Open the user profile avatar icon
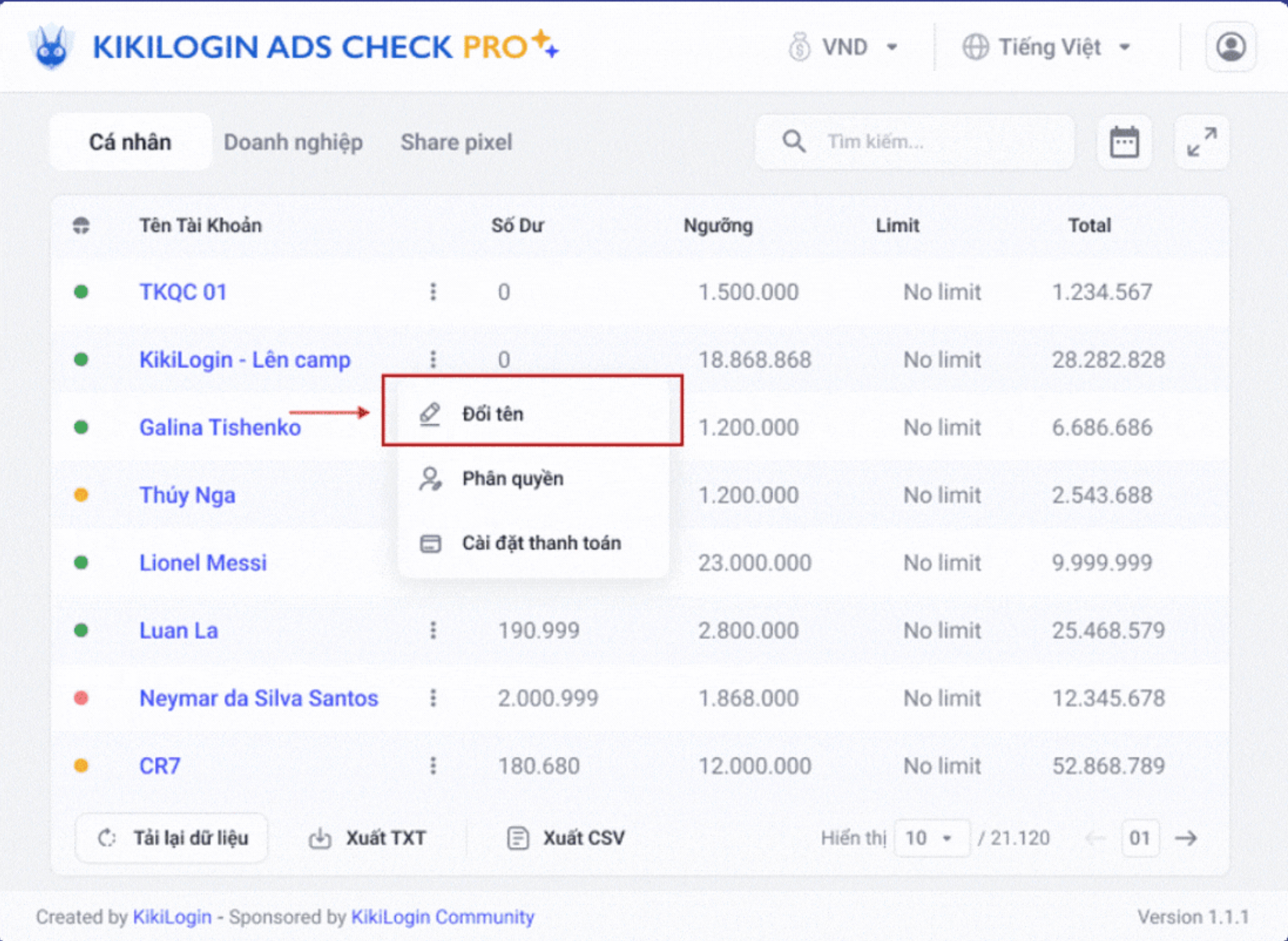Screen dimensions: 1288x941 pyautogui.click(x=1231, y=47)
